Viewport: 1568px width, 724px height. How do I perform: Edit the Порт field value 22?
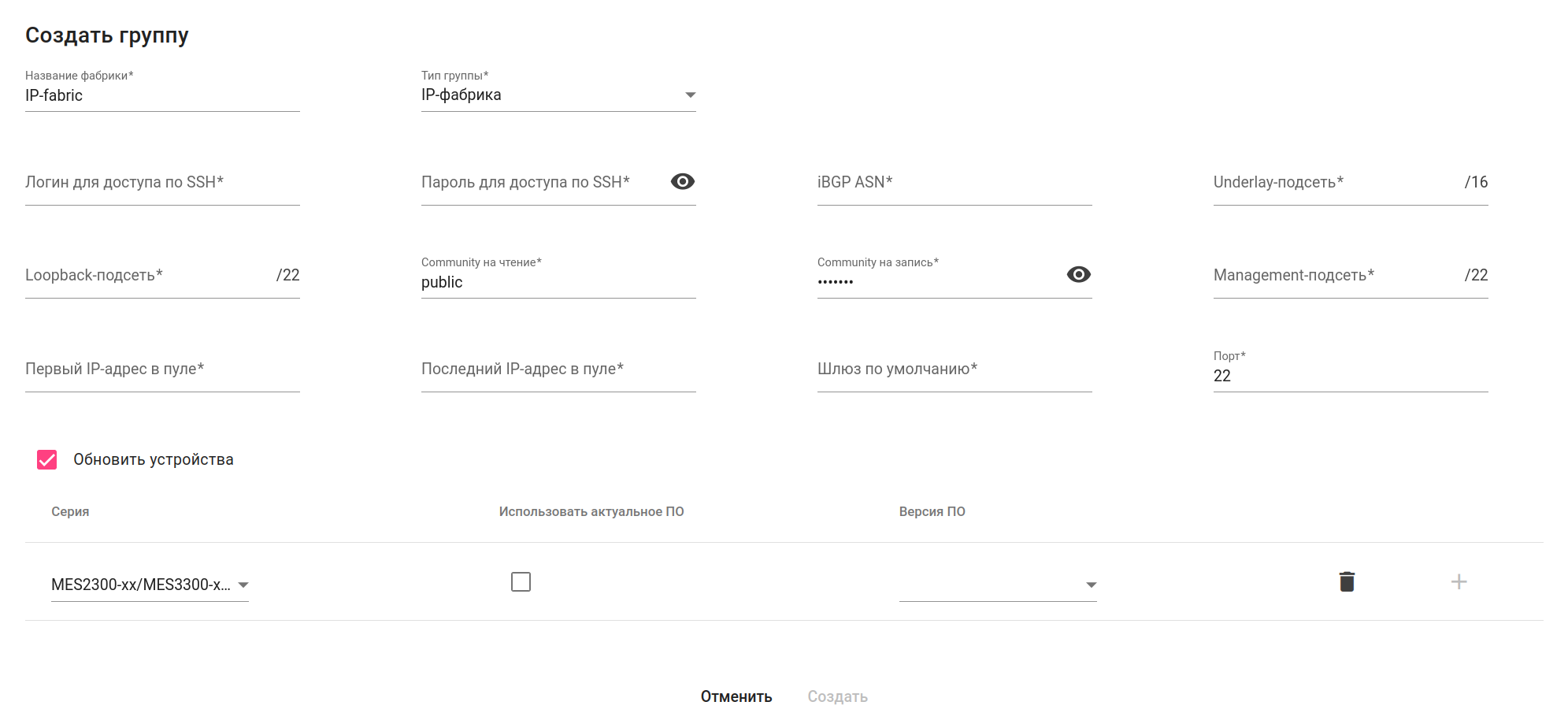pyautogui.click(x=1350, y=376)
